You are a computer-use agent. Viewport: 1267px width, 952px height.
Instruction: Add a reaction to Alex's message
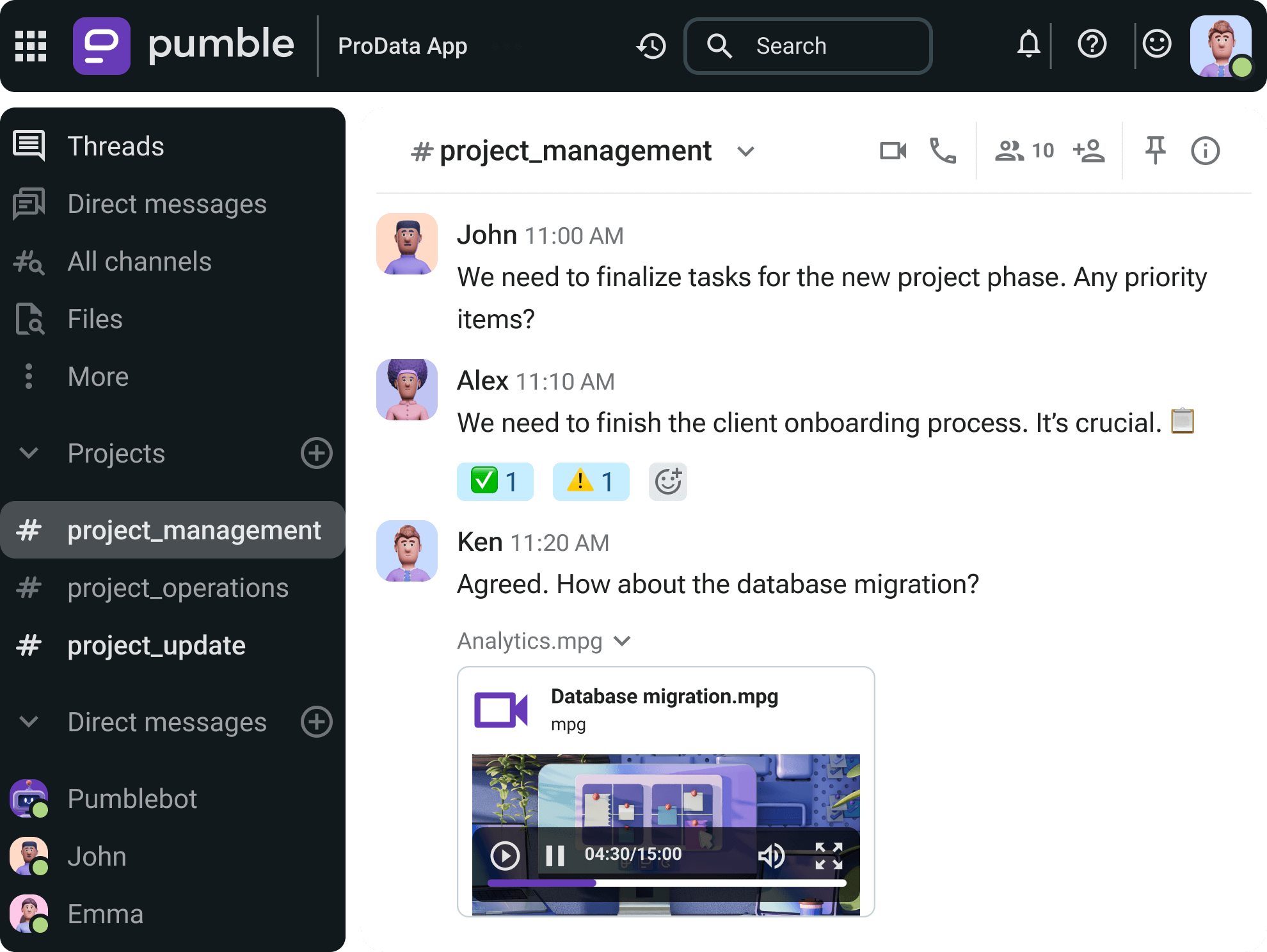667,482
